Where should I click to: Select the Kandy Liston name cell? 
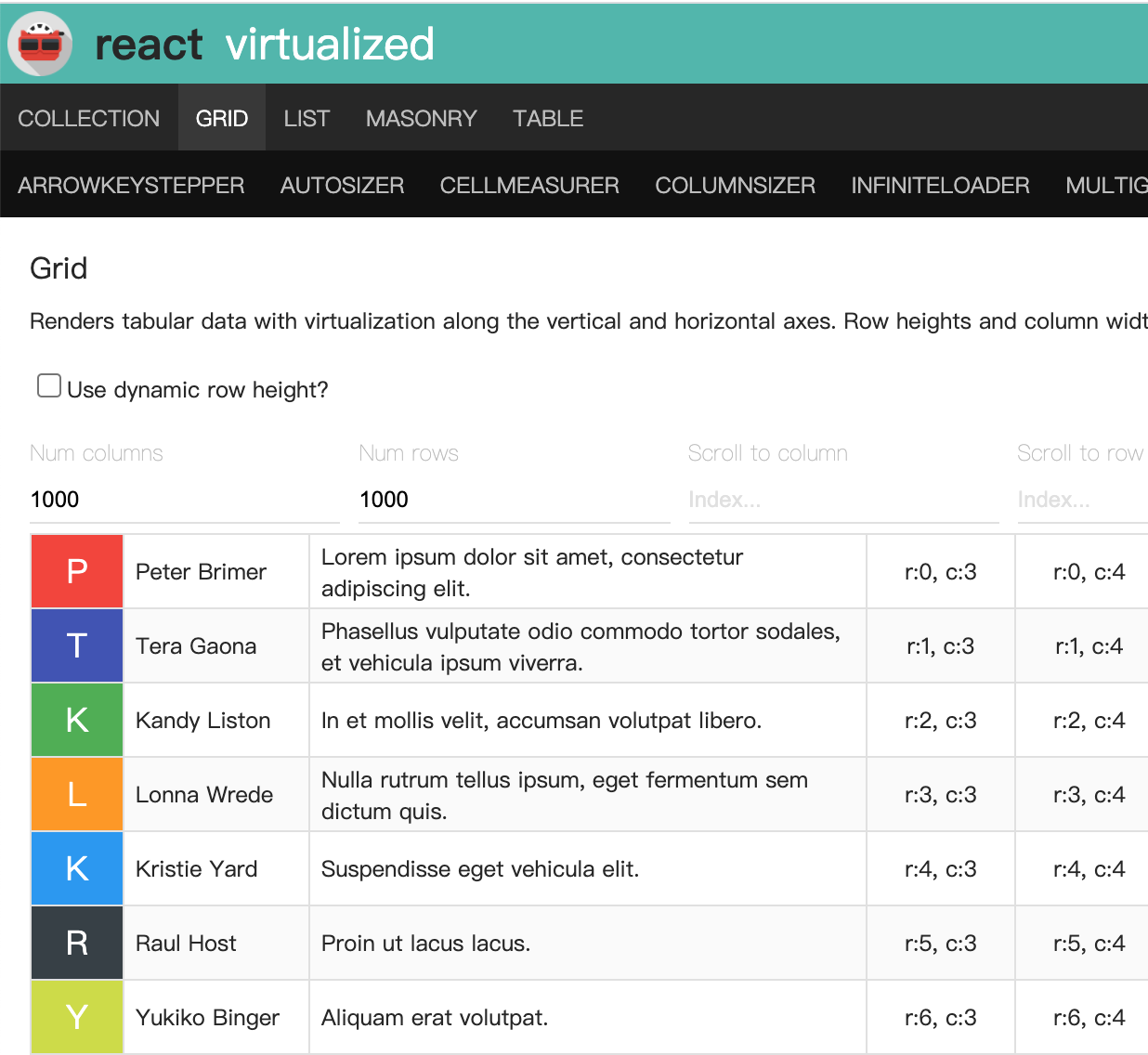pos(216,720)
